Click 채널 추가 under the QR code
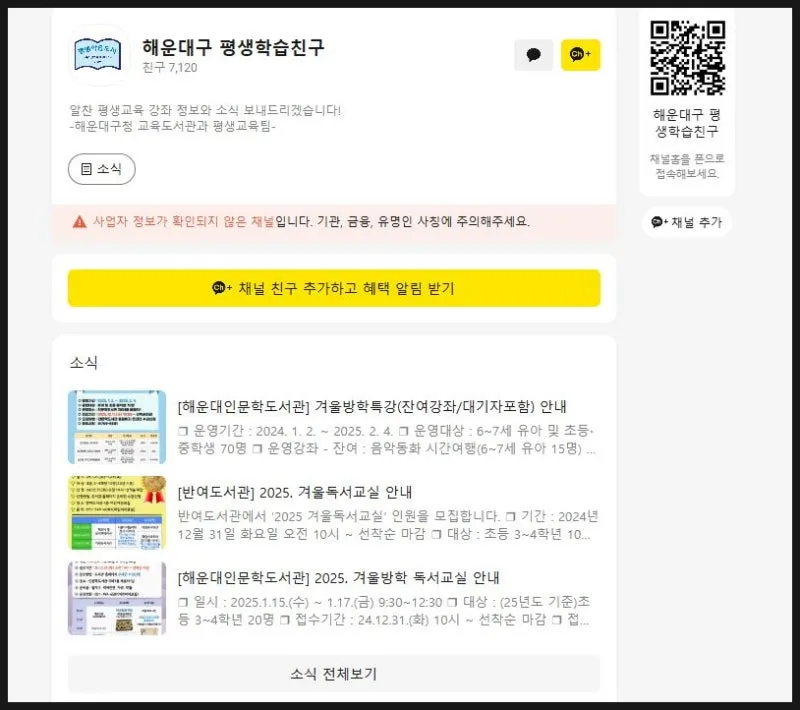The width and height of the screenshot is (800, 710). tap(686, 222)
